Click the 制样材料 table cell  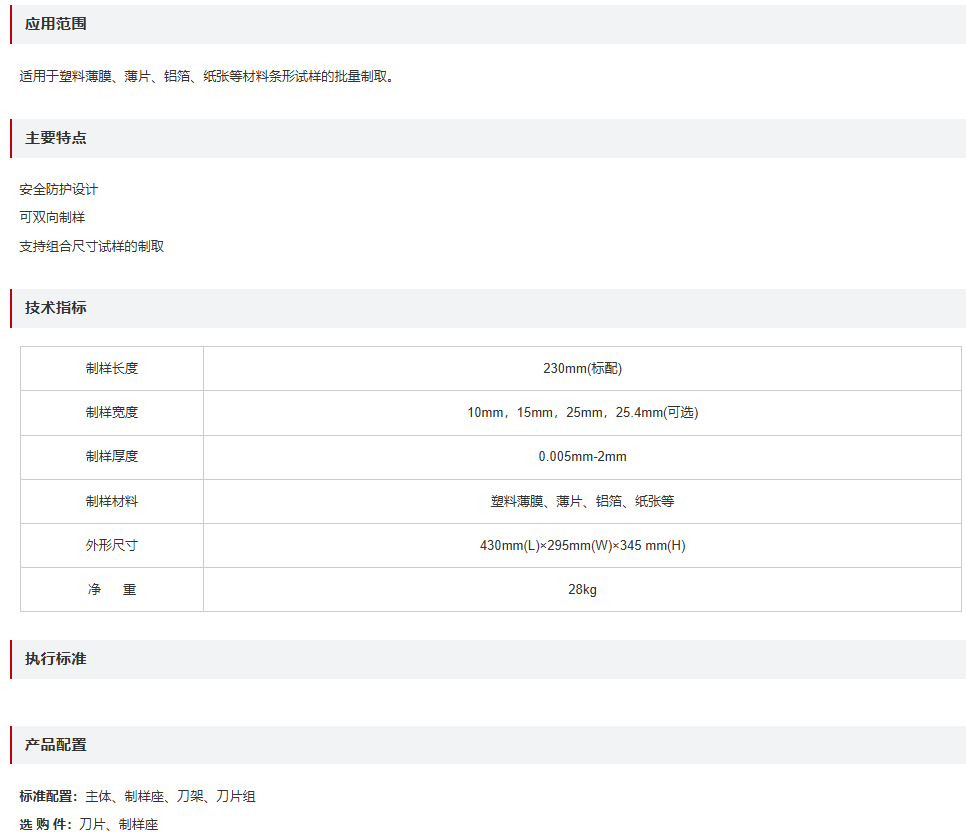click(112, 502)
